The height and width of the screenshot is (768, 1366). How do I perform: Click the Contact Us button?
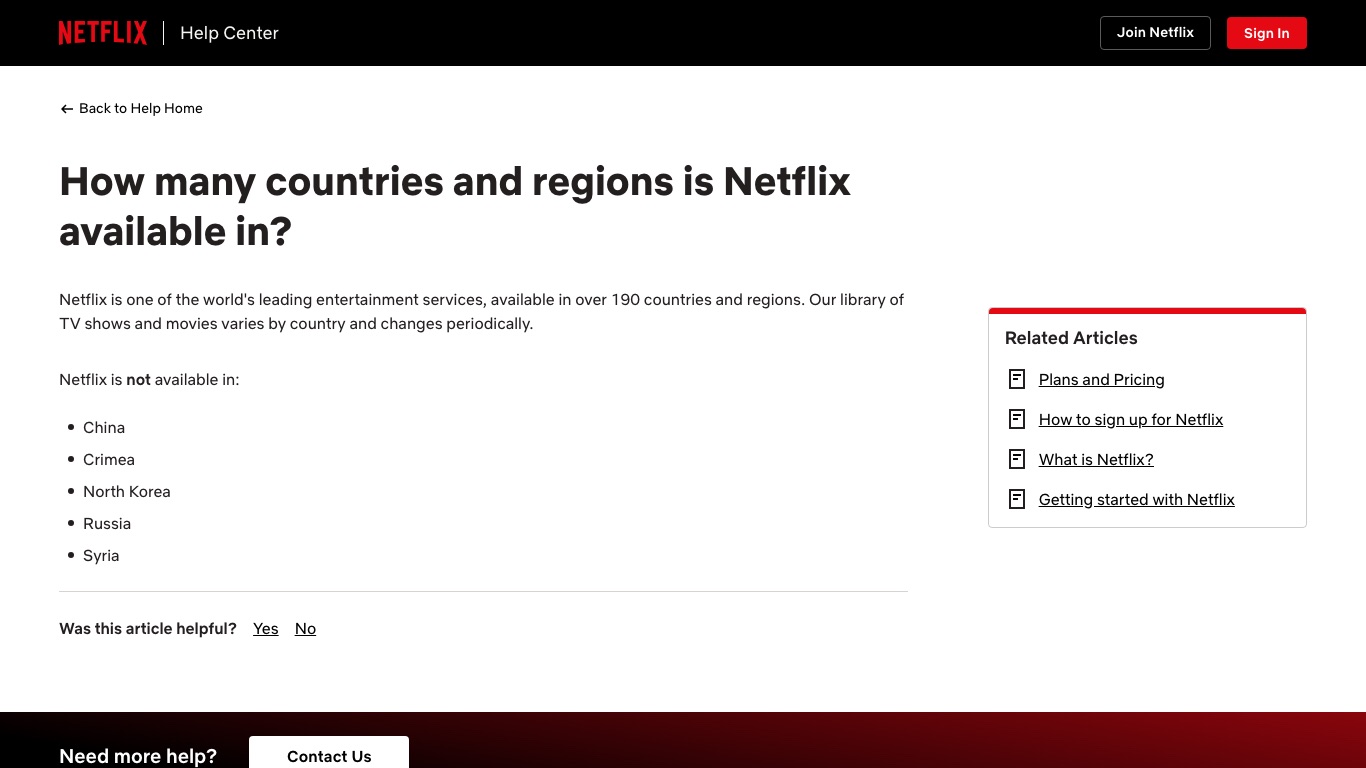point(329,756)
